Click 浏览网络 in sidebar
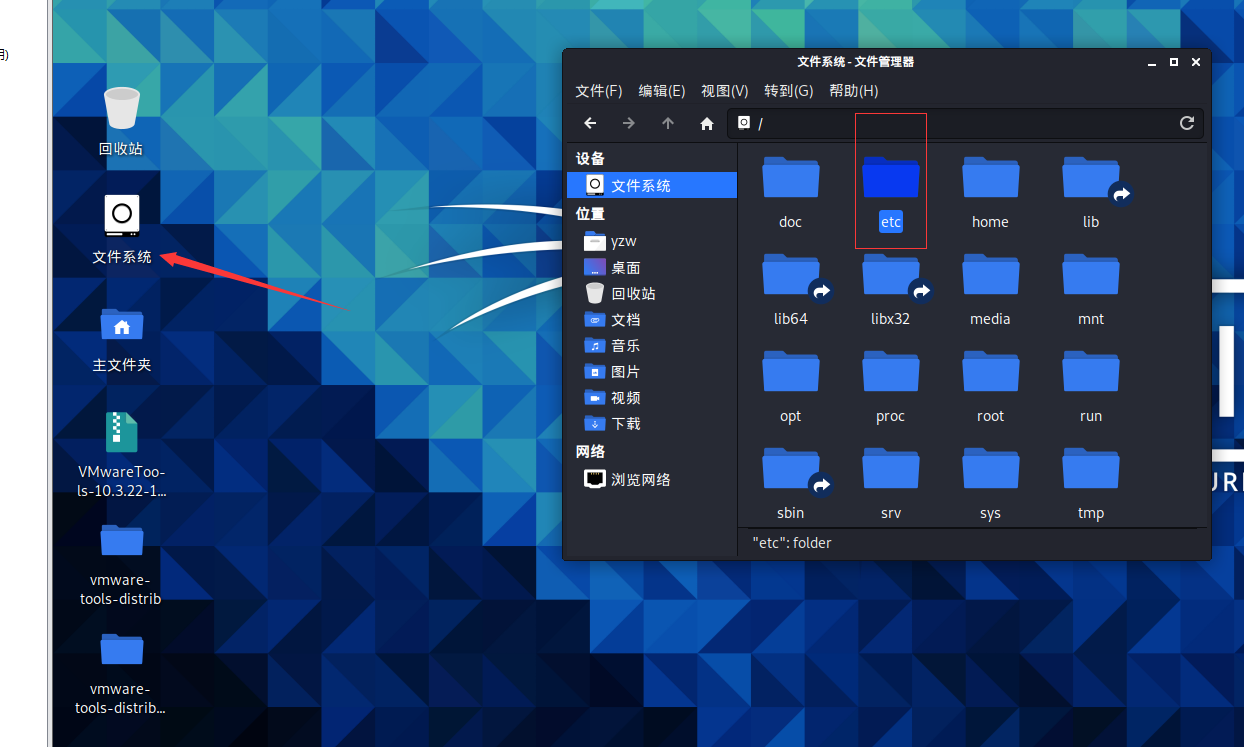This screenshot has height=747, width=1244. coord(640,479)
